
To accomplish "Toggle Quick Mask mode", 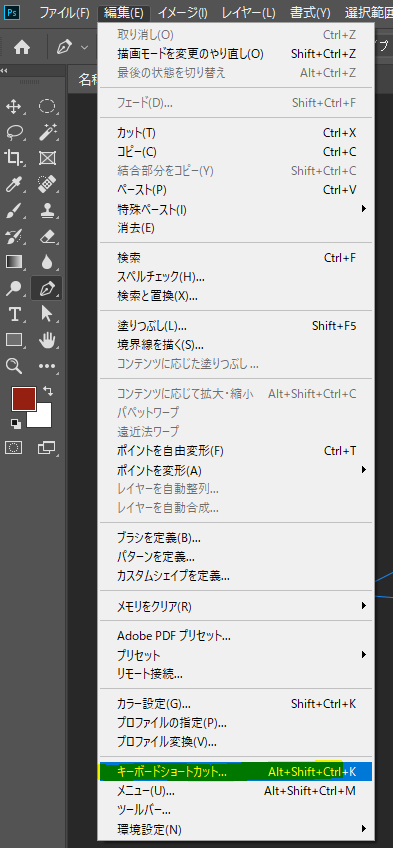I will [x=14, y=447].
